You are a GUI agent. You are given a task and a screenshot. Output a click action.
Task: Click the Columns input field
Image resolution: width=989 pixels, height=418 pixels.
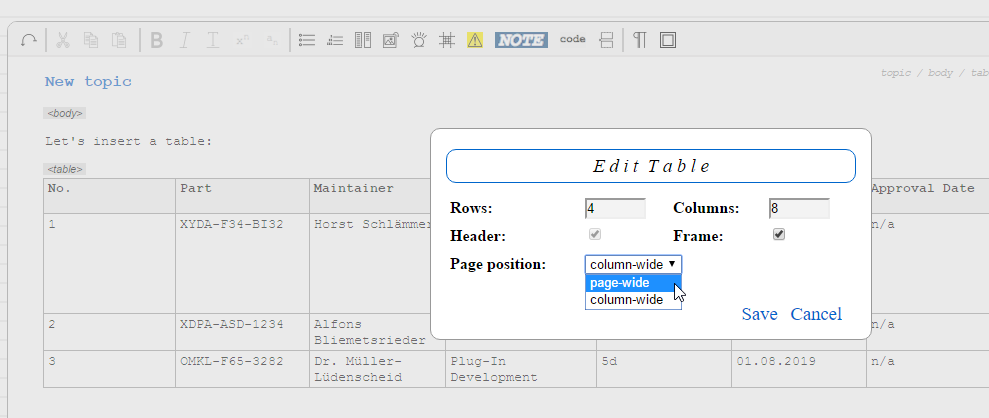pyautogui.click(x=799, y=208)
